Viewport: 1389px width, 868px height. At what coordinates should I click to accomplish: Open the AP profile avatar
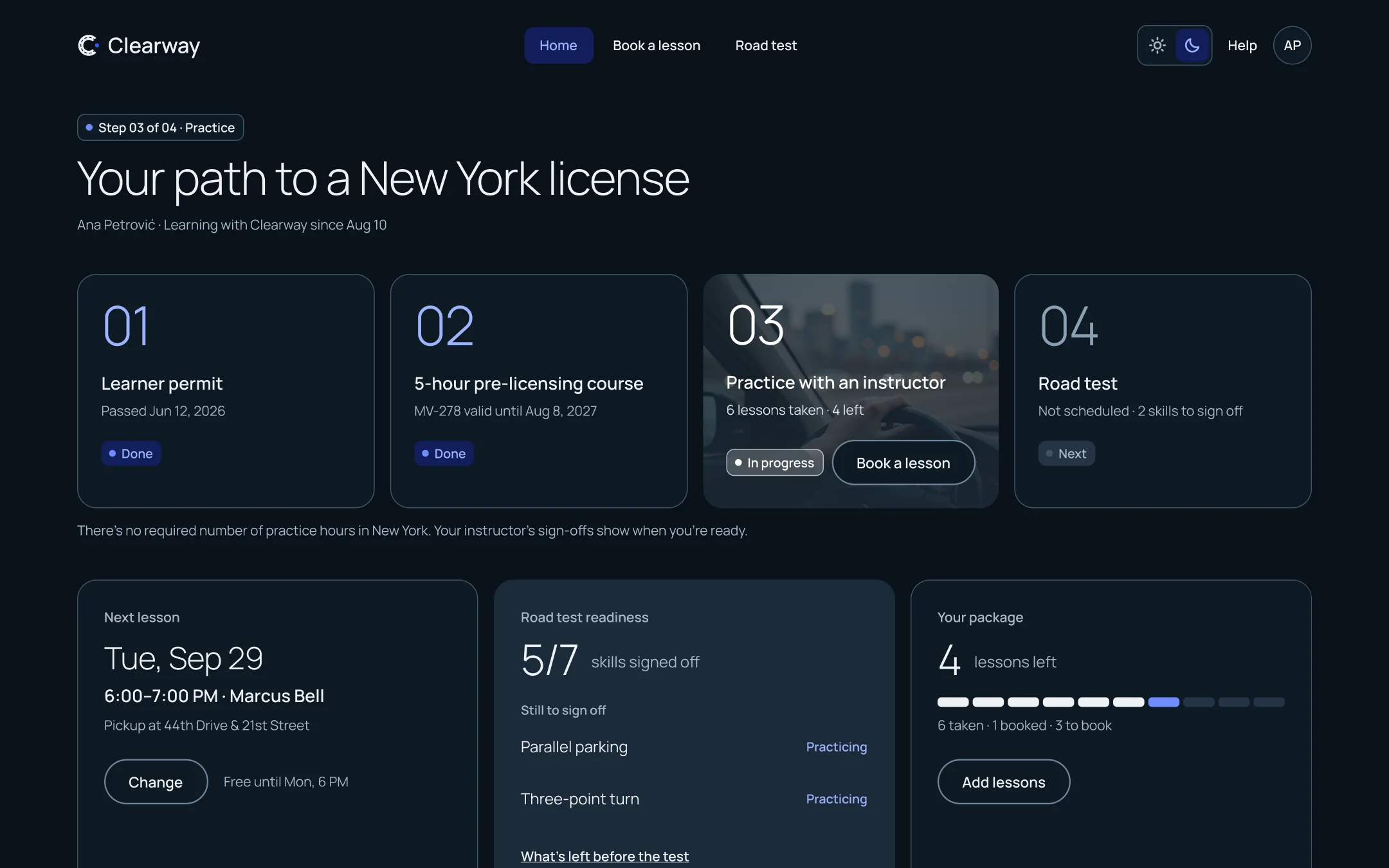click(x=1292, y=45)
